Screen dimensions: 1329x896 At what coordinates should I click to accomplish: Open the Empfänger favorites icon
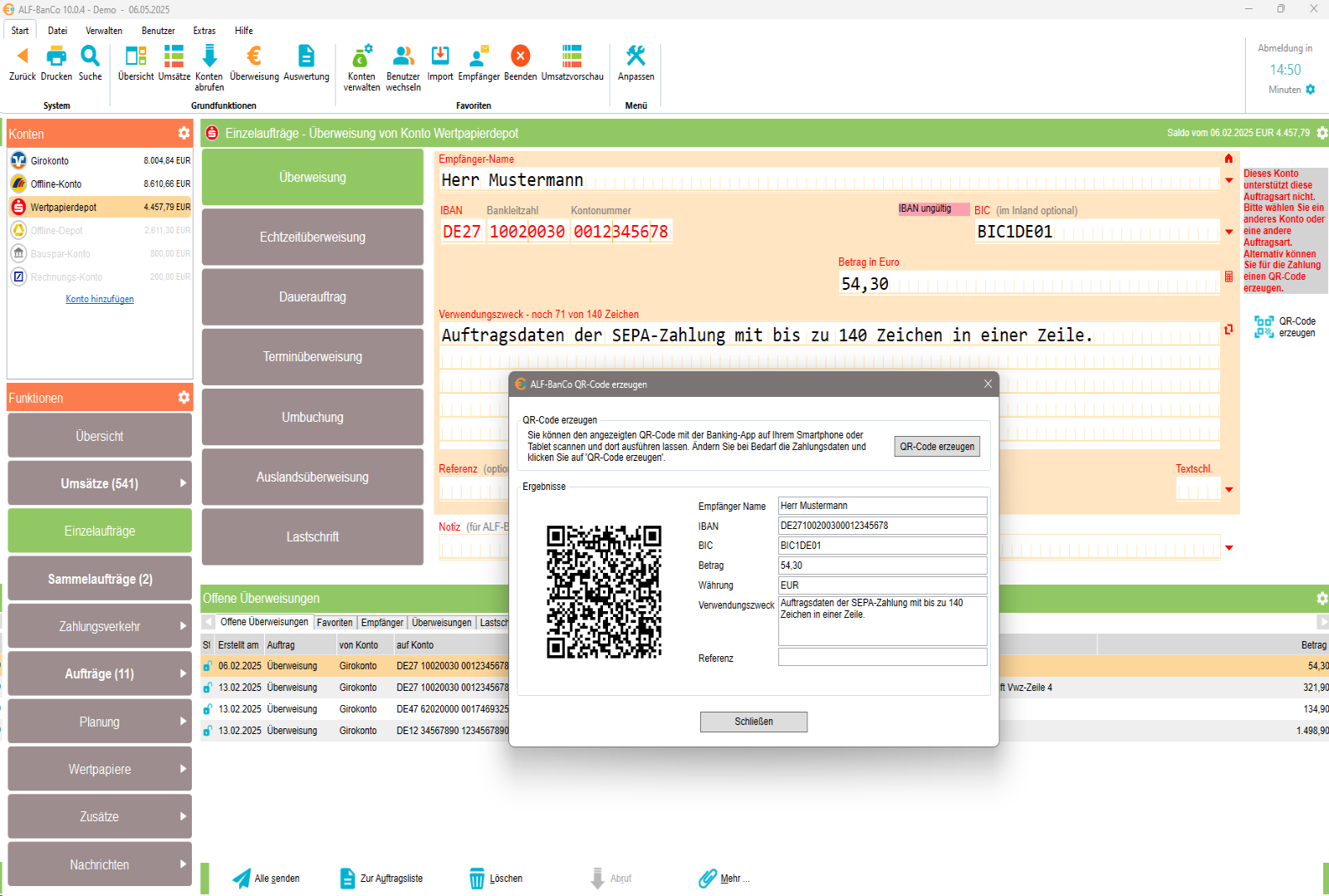pos(478,56)
